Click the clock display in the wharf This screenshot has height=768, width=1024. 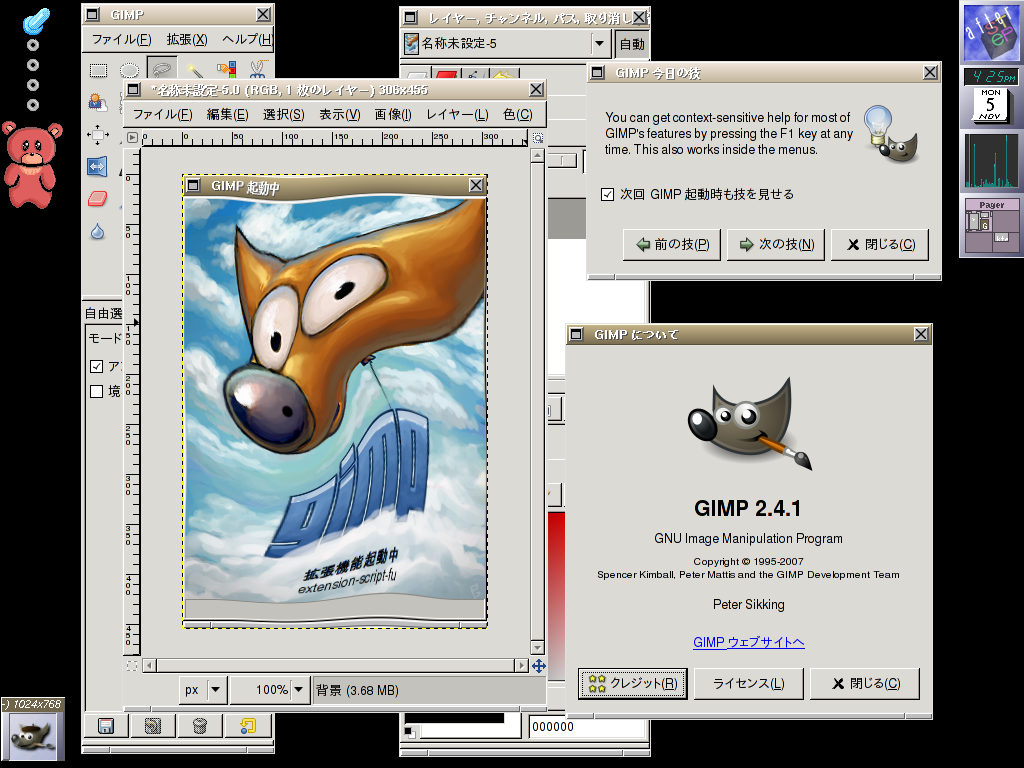(991, 77)
